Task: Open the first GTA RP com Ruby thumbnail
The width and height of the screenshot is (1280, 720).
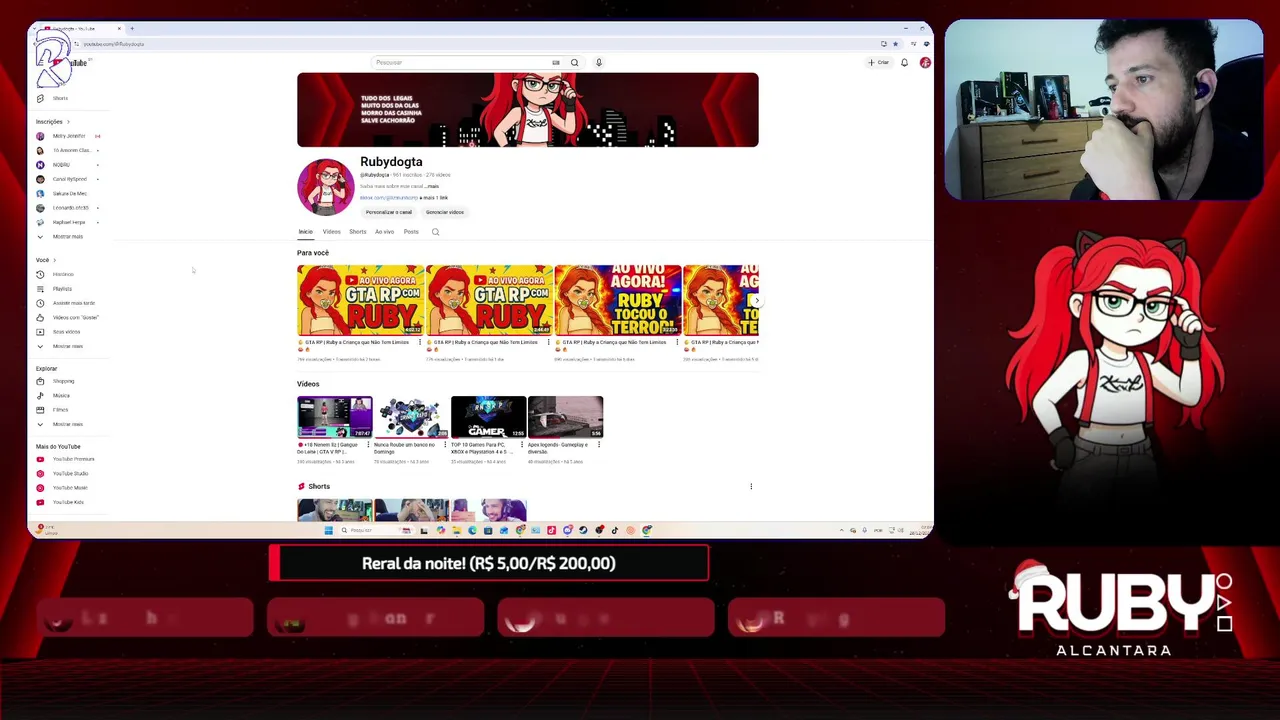Action: [x=360, y=300]
